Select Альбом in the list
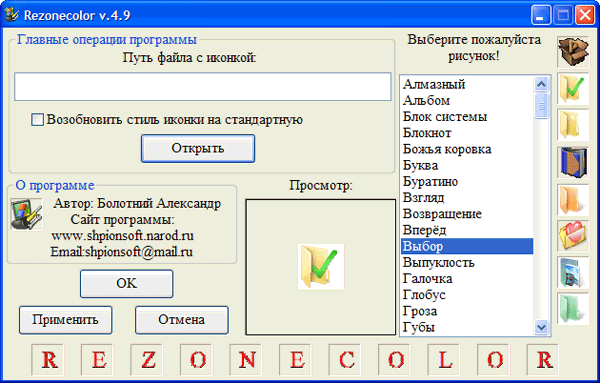The width and height of the screenshot is (600, 383). coord(467,101)
